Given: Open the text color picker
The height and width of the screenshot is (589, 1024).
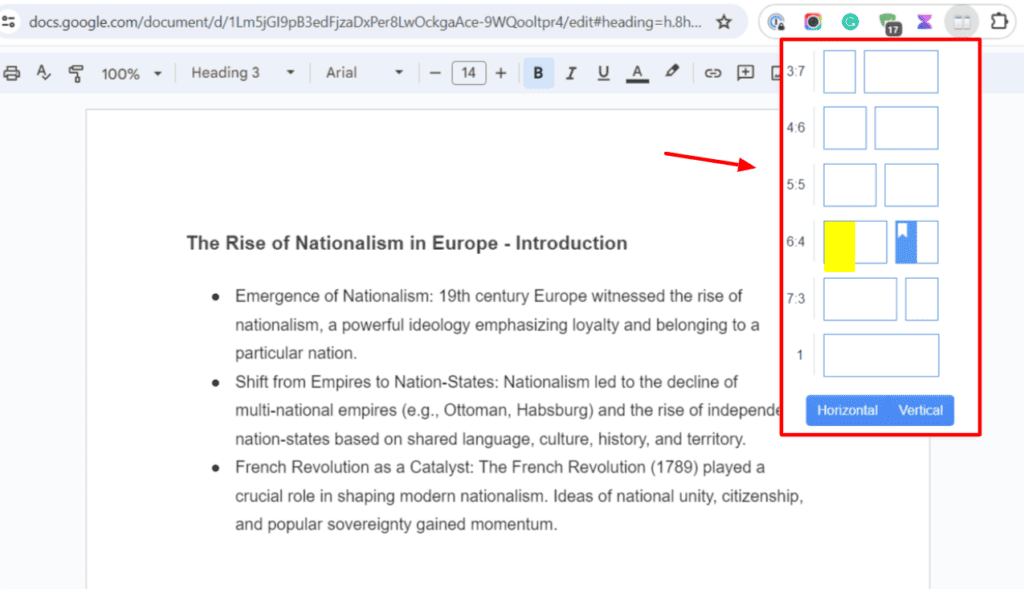Looking at the screenshot, I should (x=636, y=73).
